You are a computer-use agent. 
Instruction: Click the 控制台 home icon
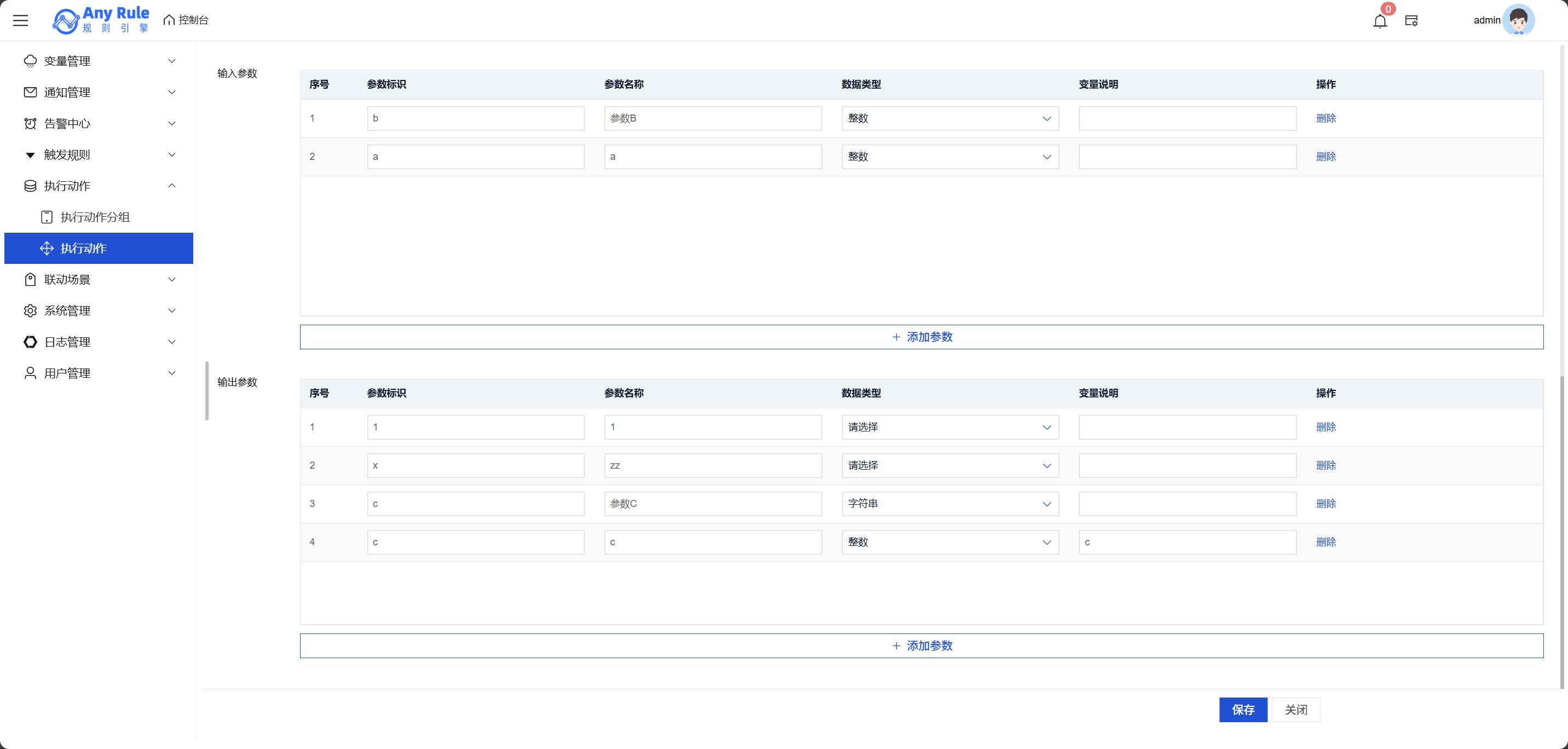(169, 20)
